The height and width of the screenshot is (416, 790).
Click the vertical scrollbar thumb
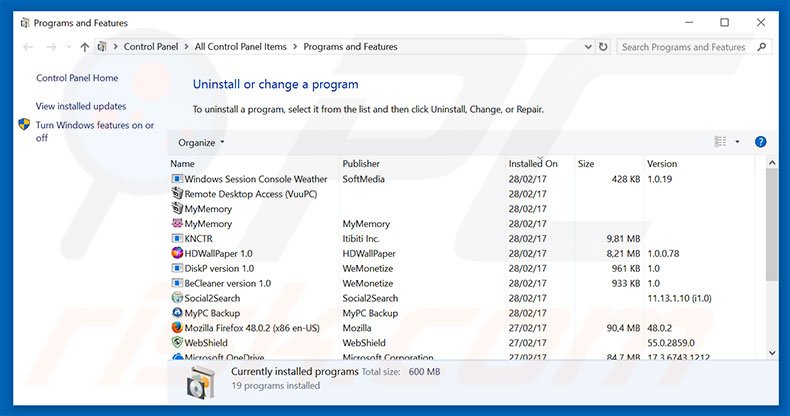coord(772,225)
